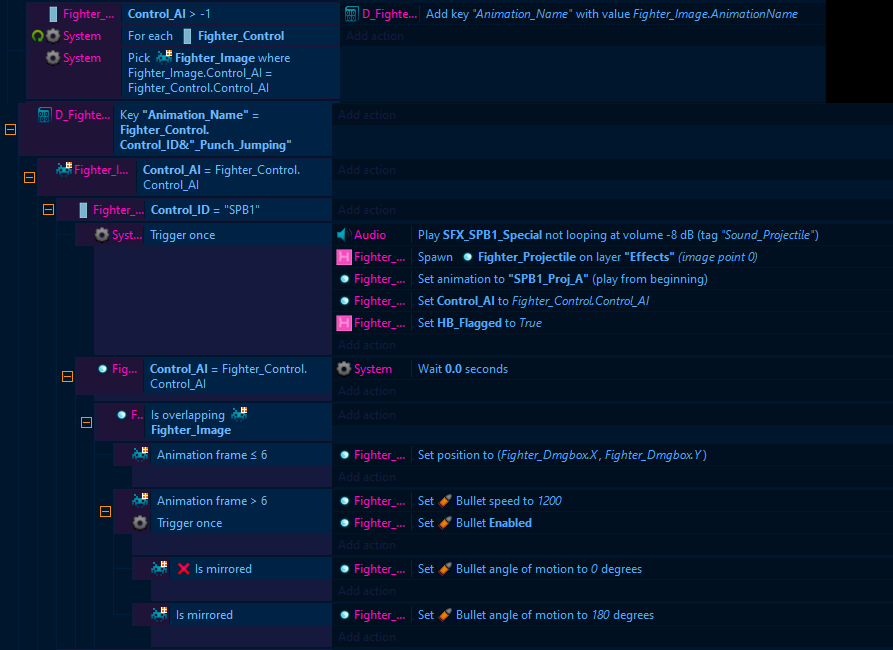This screenshot has width=893, height=650.
Task: Select the Animation frame ≤ 6 condition
Action: point(222,455)
